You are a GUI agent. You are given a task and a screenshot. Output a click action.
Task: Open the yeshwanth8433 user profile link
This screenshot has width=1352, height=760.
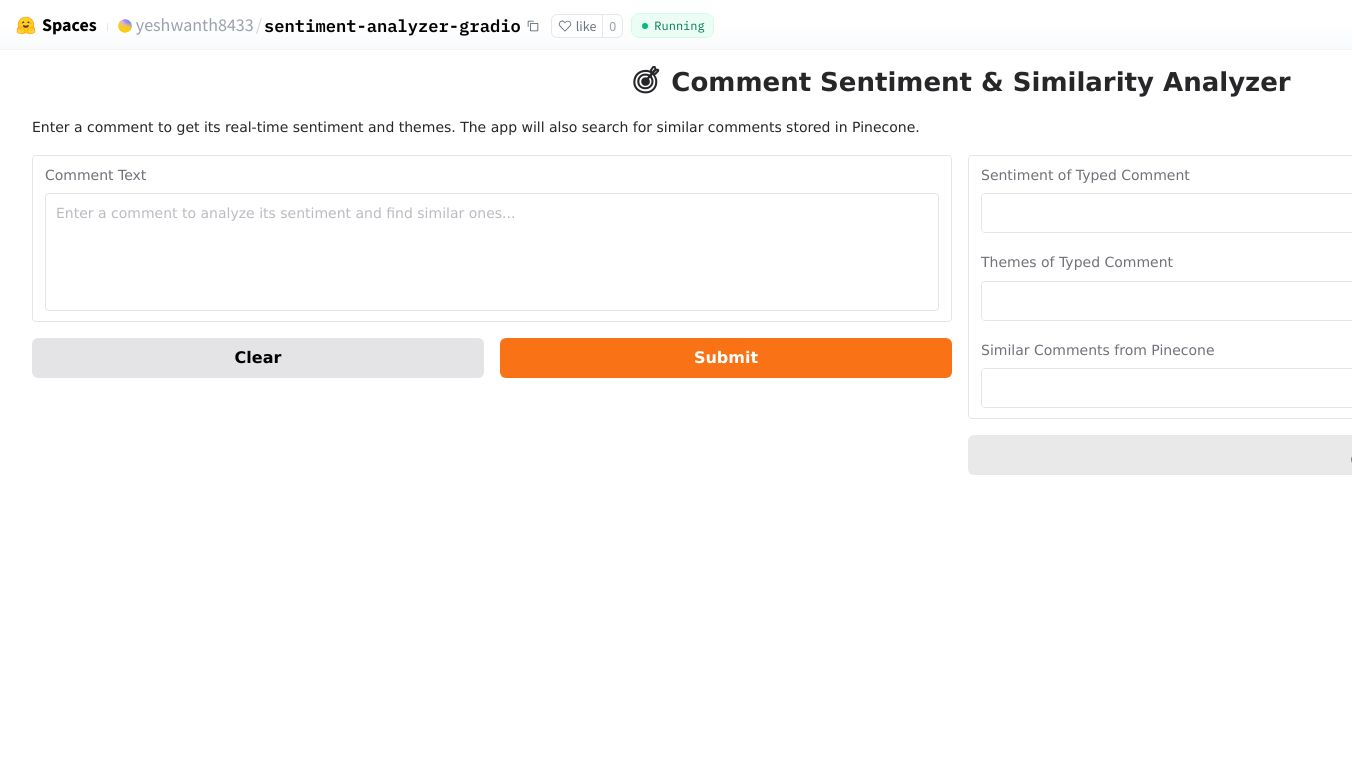coord(194,26)
